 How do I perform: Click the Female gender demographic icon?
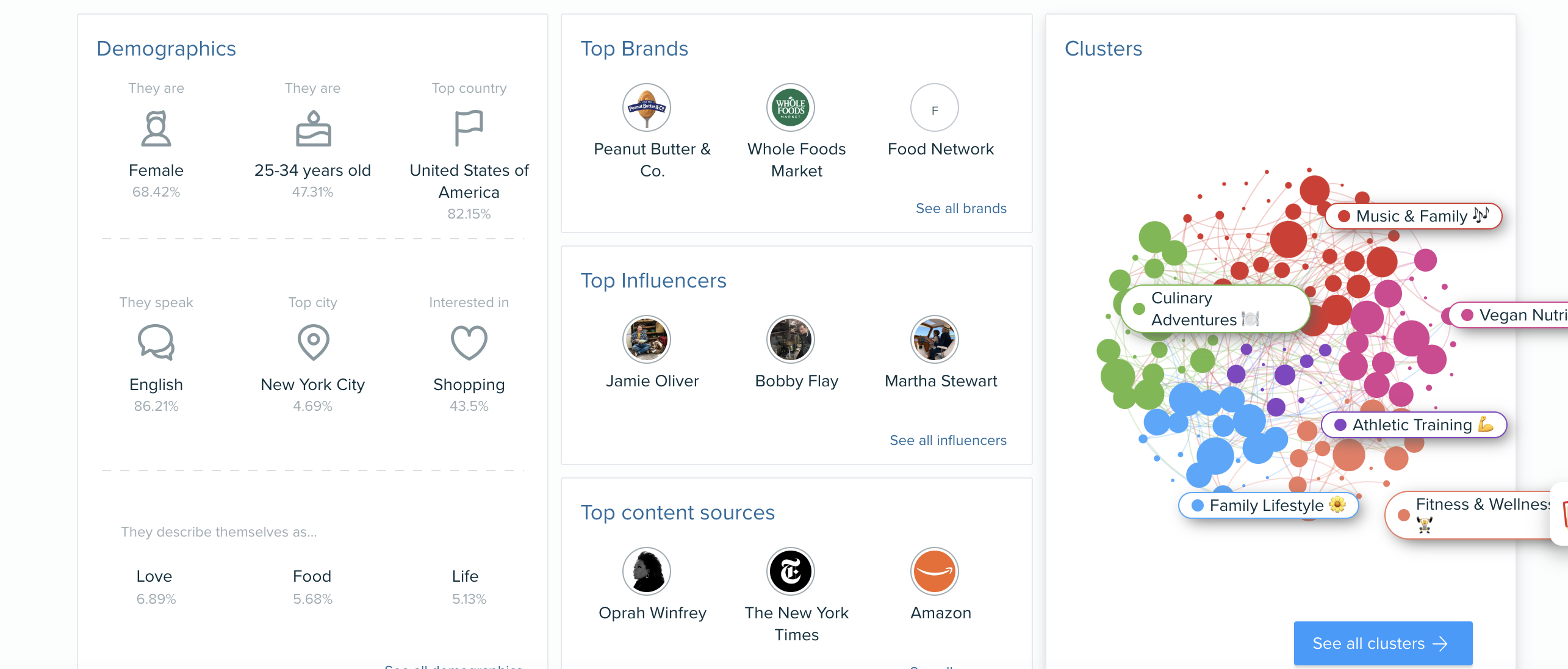156,128
